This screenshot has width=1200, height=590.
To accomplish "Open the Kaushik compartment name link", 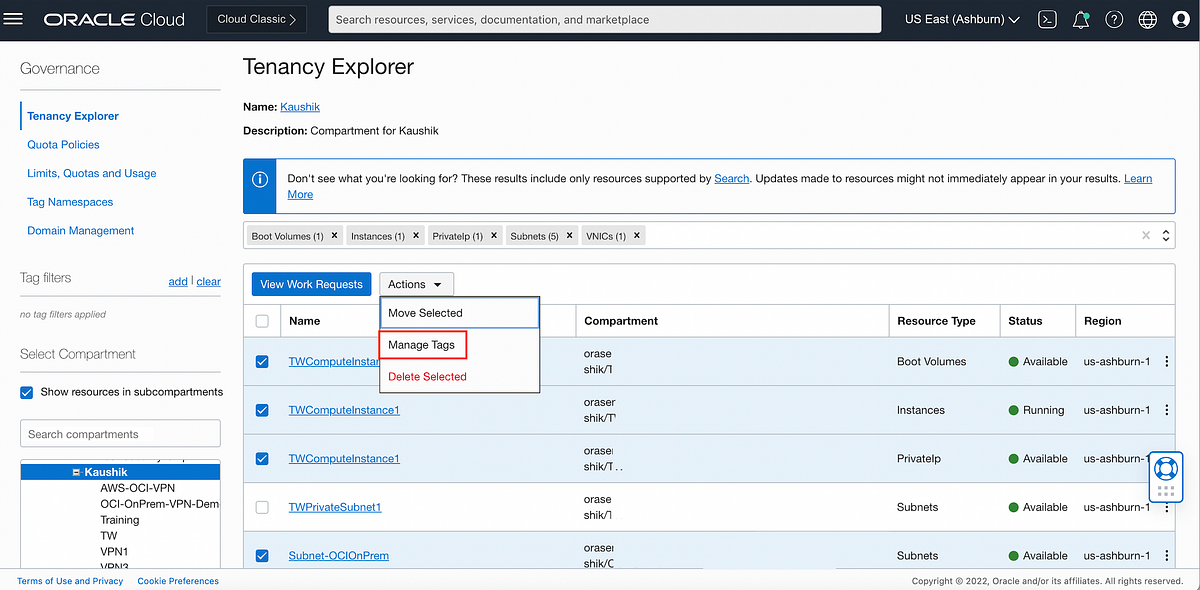I will (299, 106).
